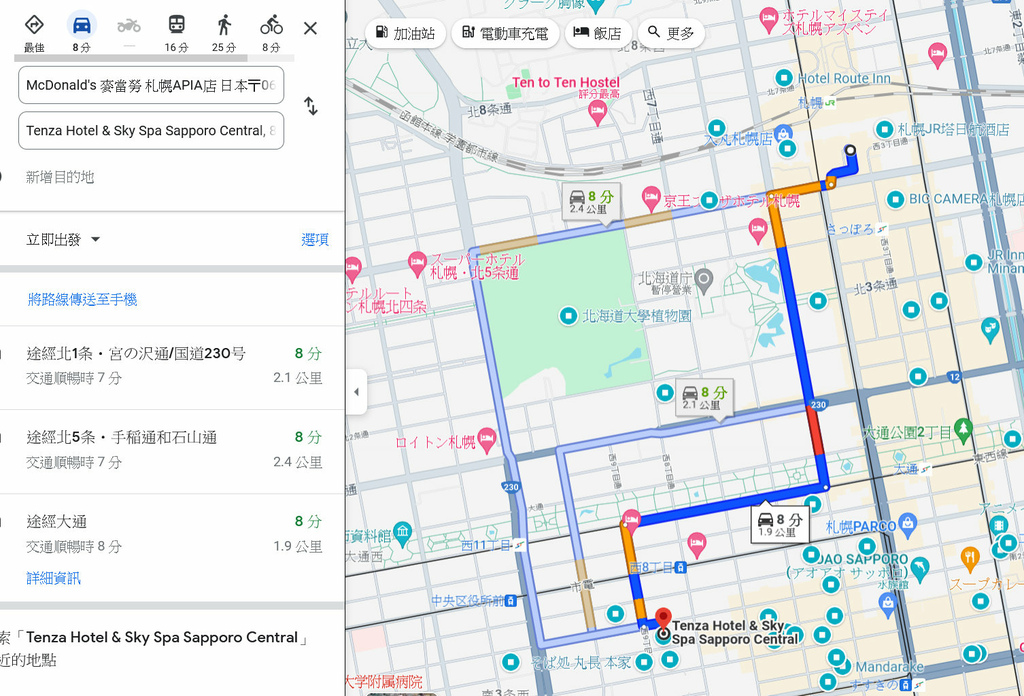Filter map by 電動車充電 EV charging

pyautogui.click(x=505, y=33)
